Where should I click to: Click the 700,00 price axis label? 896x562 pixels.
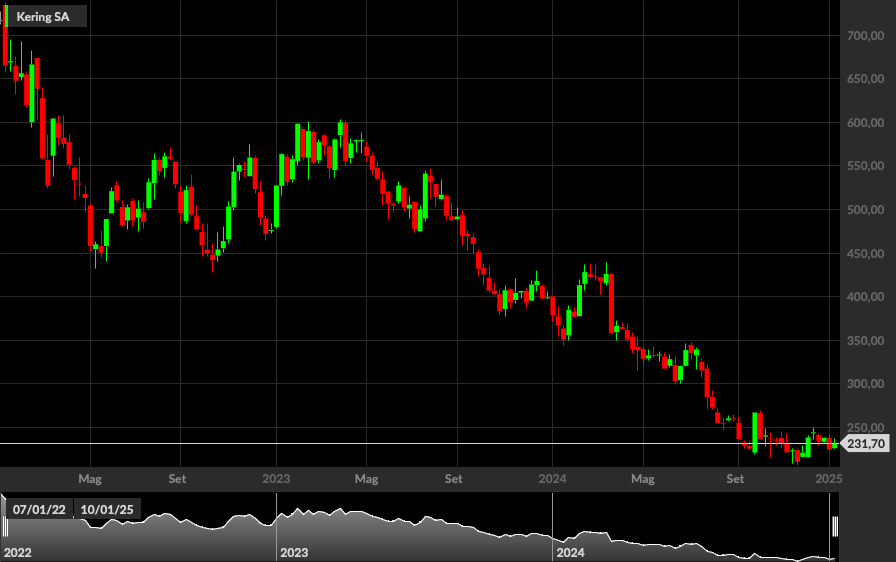point(865,36)
